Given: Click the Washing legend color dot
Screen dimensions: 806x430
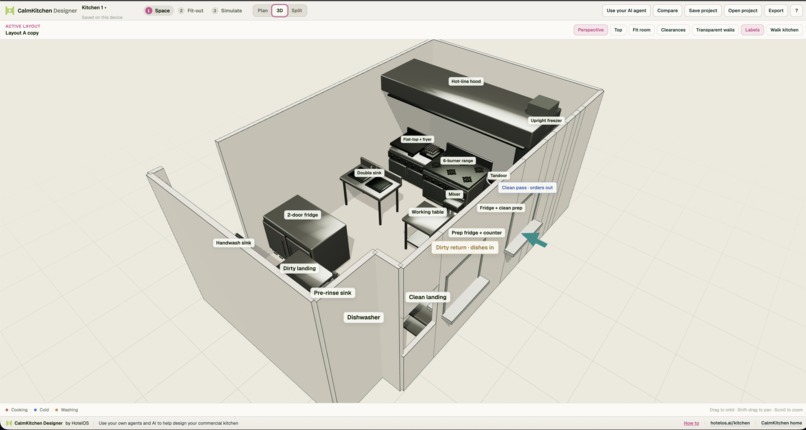Looking at the screenshot, I should (57, 410).
